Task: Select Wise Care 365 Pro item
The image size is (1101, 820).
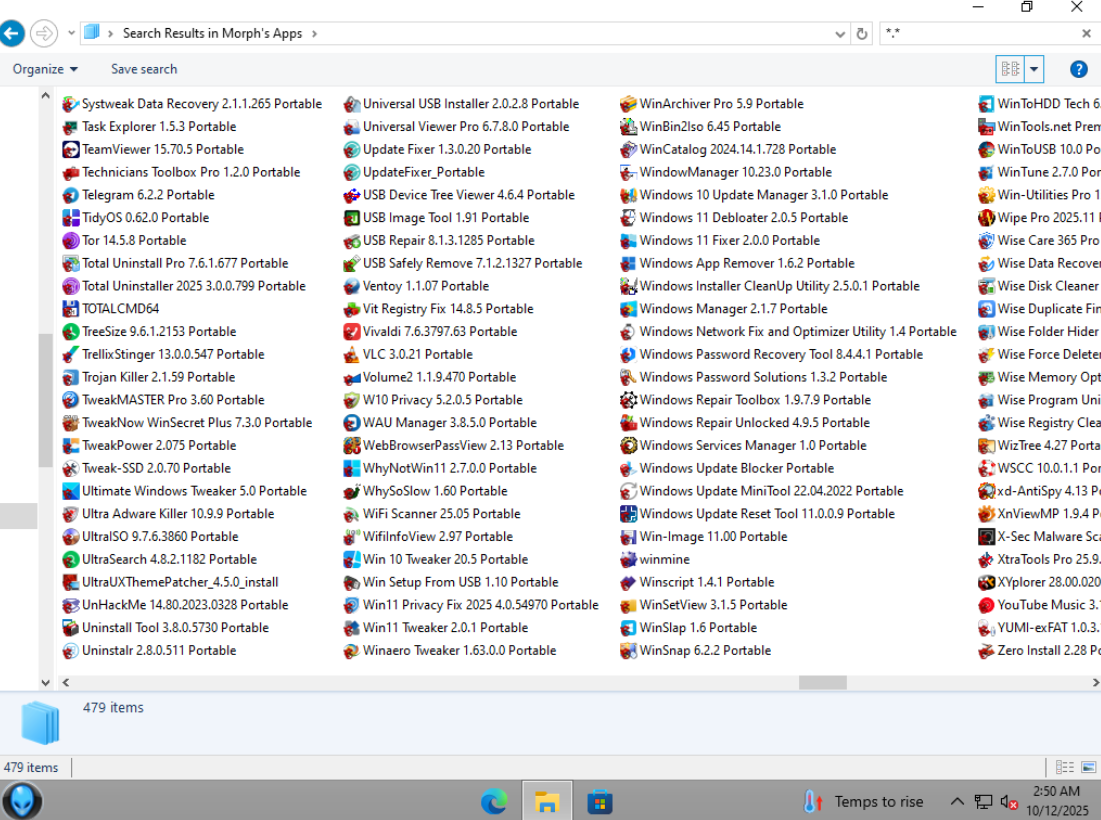Action: click(x=1039, y=241)
